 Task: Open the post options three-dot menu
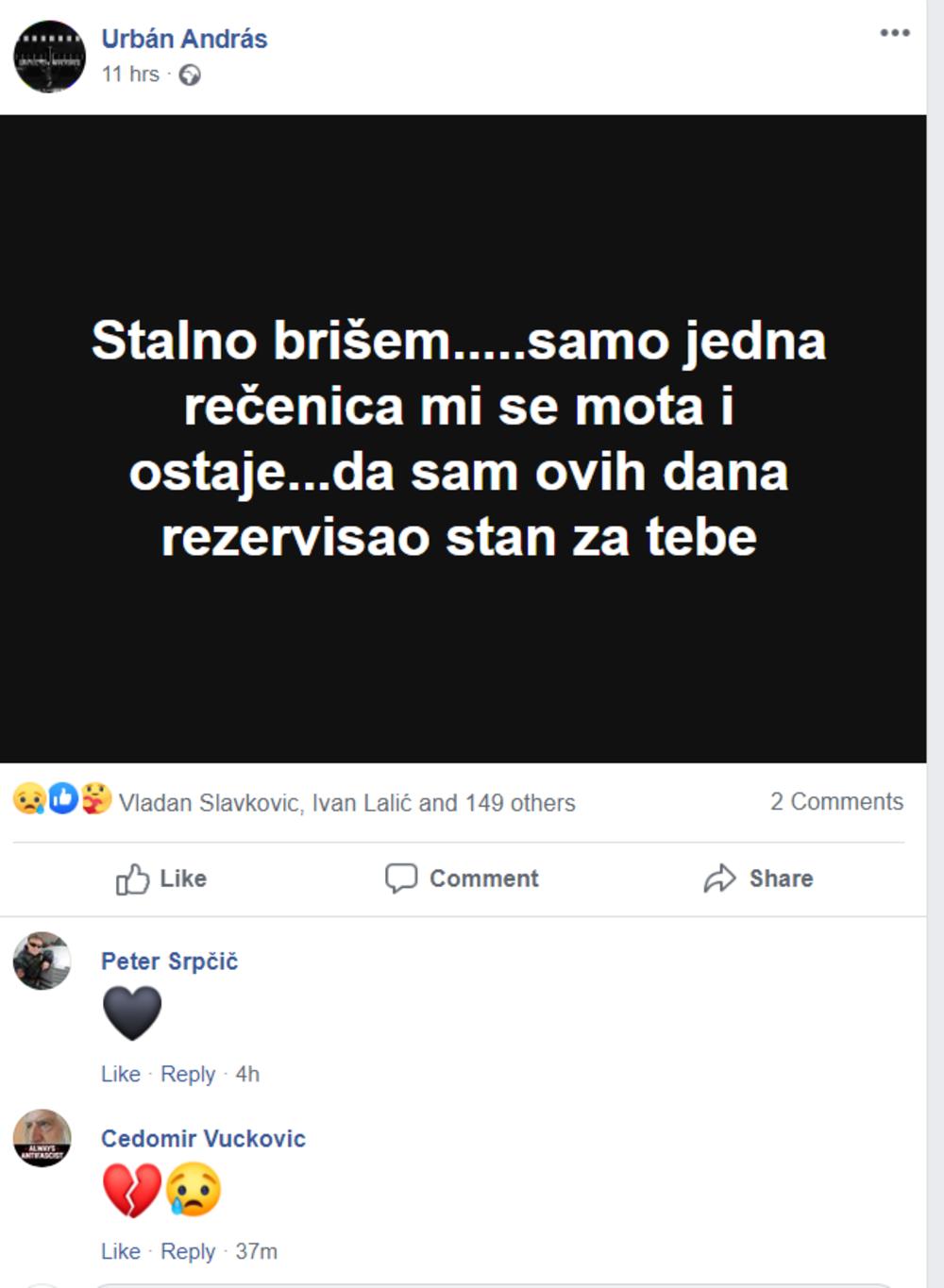(x=894, y=33)
